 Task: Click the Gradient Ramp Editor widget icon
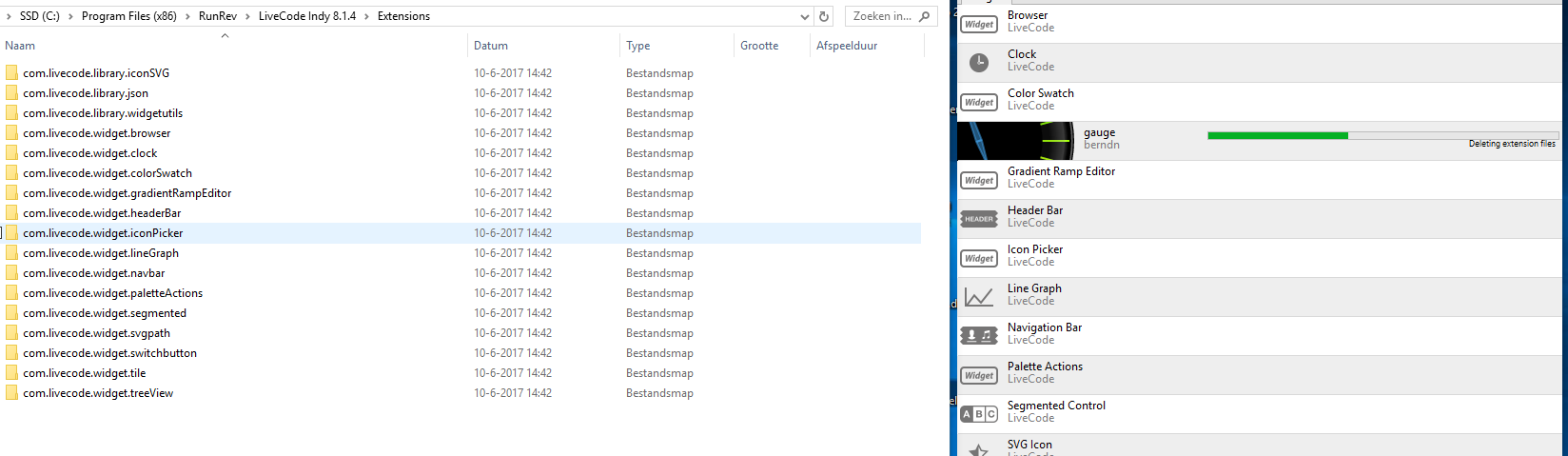979,180
